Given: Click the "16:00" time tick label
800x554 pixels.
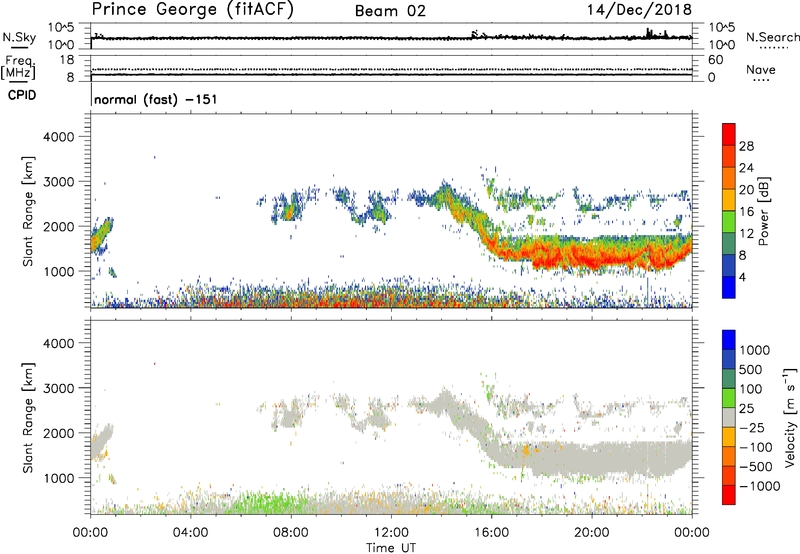Looking at the screenshot, I should pyautogui.click(x=491, y=533).
